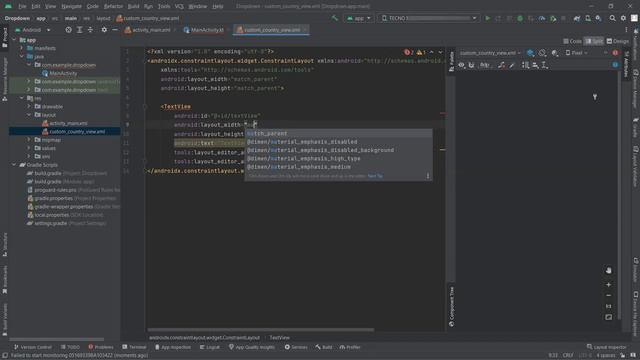Screen dimensions: 640x360
Task: Click the Guidelines icon in design toolbar
Action: coord(545,65)
